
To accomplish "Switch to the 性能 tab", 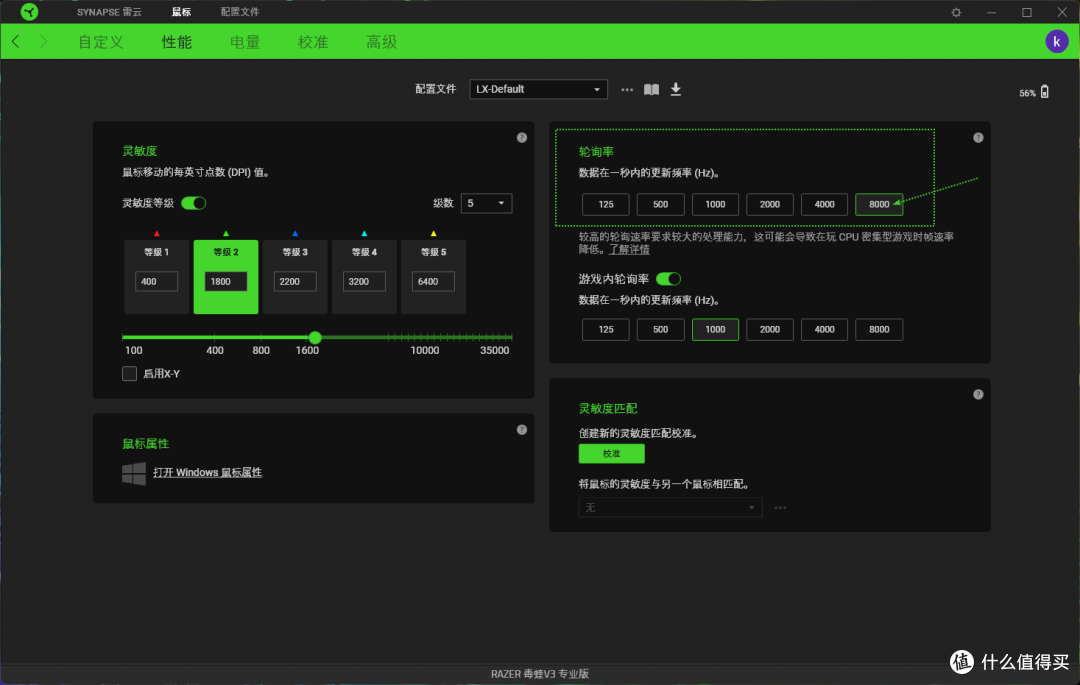I will (176, 42).
